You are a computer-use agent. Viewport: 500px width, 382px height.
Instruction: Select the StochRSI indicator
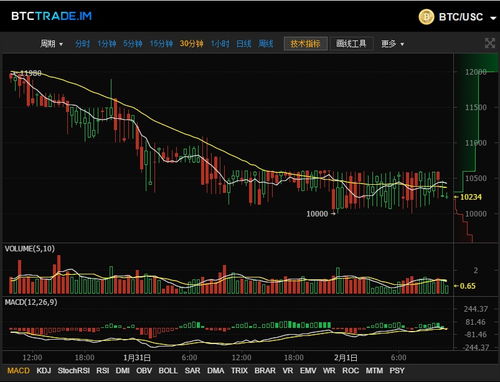click(74, 371)
